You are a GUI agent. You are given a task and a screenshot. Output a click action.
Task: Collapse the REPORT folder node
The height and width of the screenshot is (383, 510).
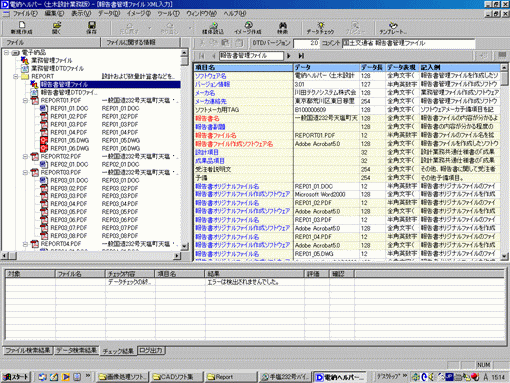click(16, 76)
